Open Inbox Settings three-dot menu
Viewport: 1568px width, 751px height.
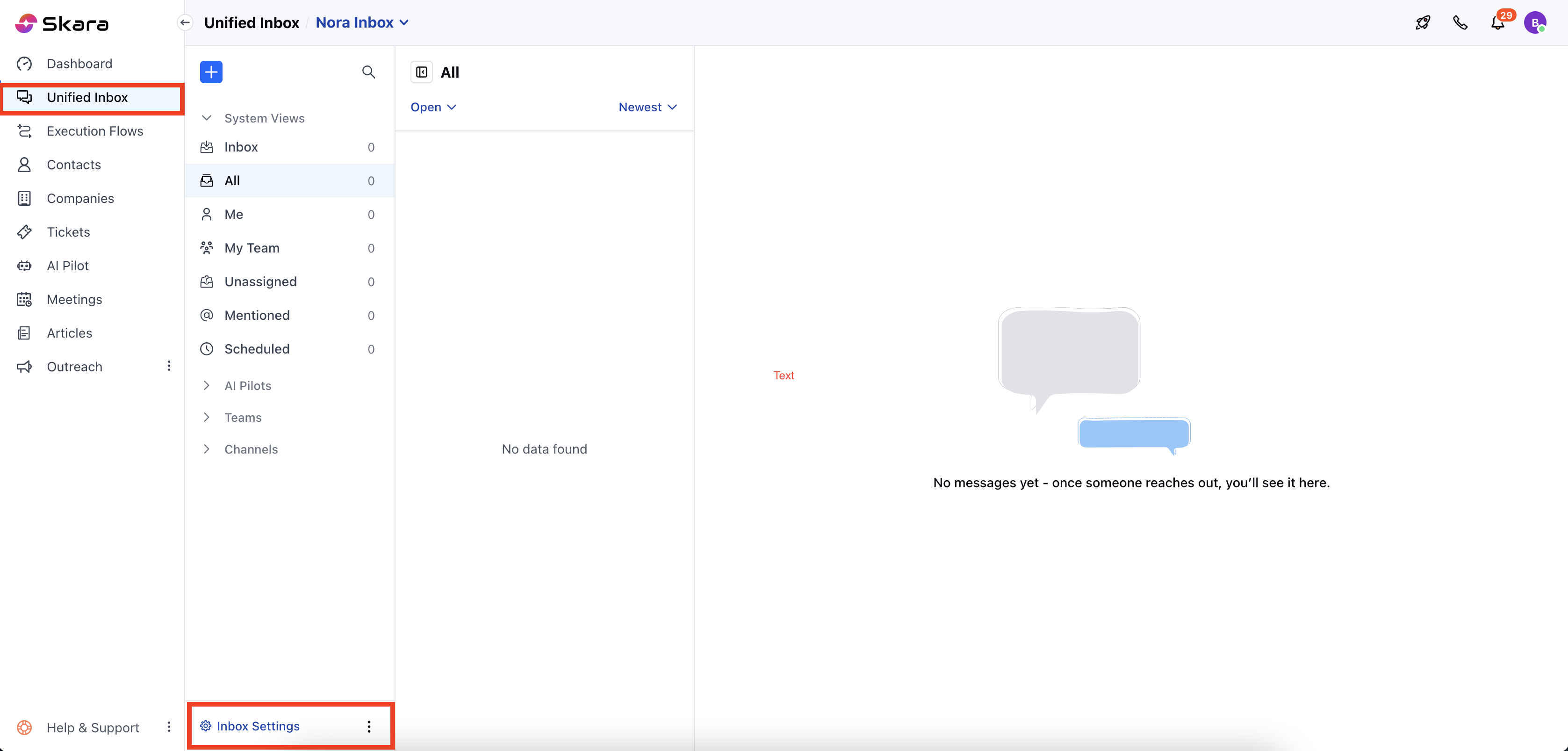369,726
